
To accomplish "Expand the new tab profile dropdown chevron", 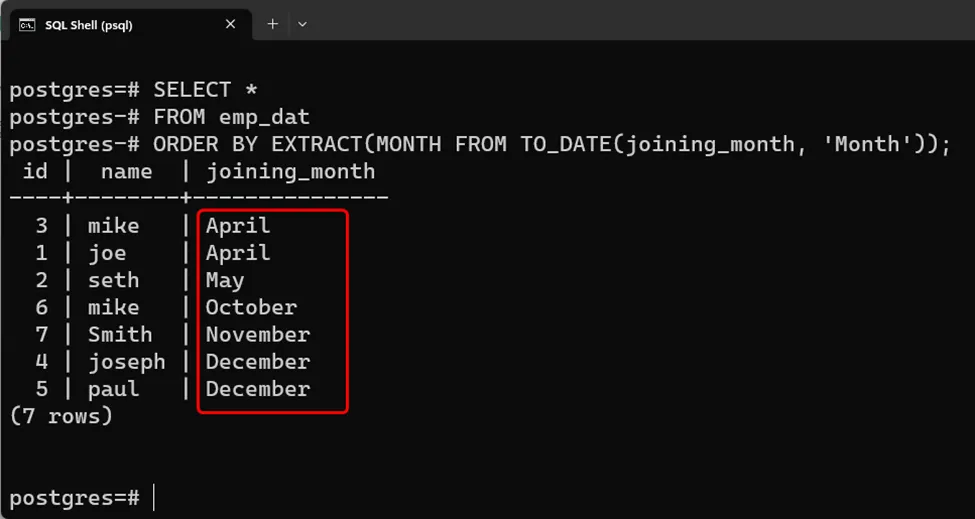I will 303,23.
